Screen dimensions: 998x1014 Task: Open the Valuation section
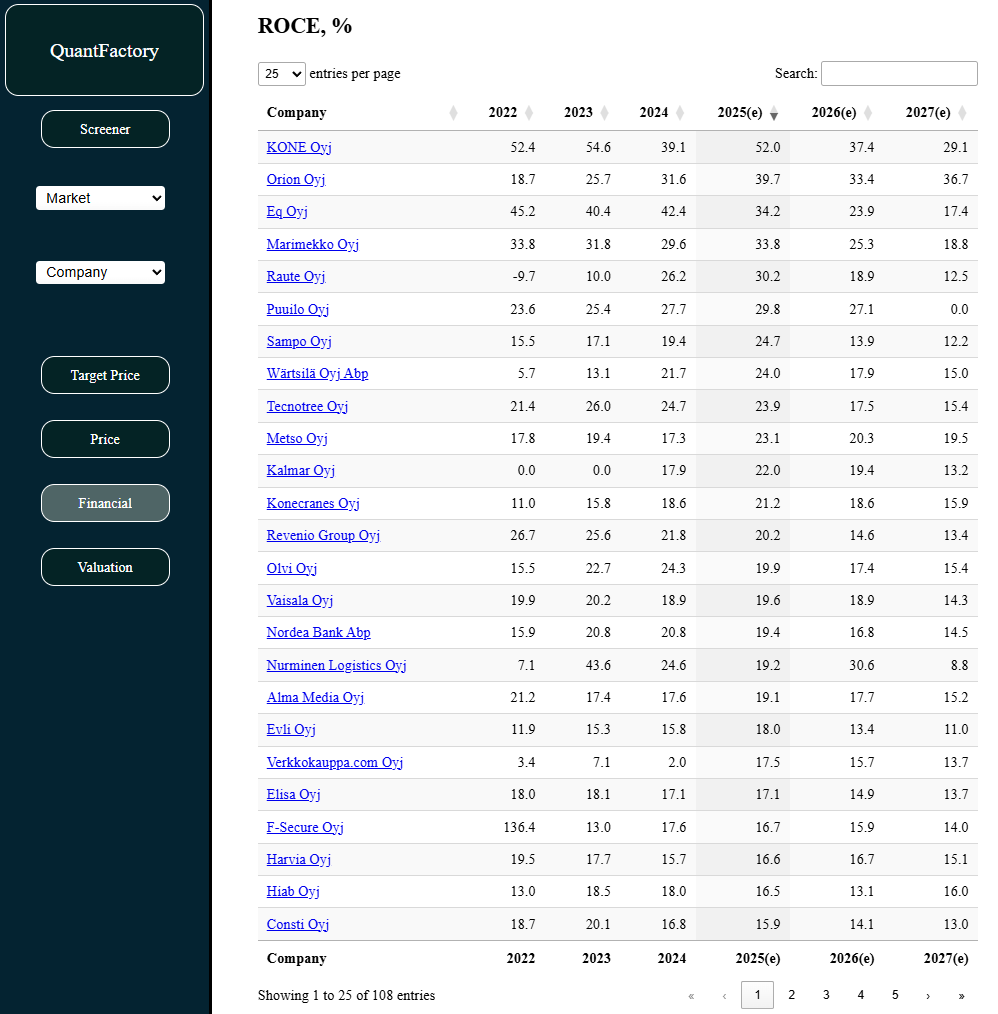(x=105, y=567)
